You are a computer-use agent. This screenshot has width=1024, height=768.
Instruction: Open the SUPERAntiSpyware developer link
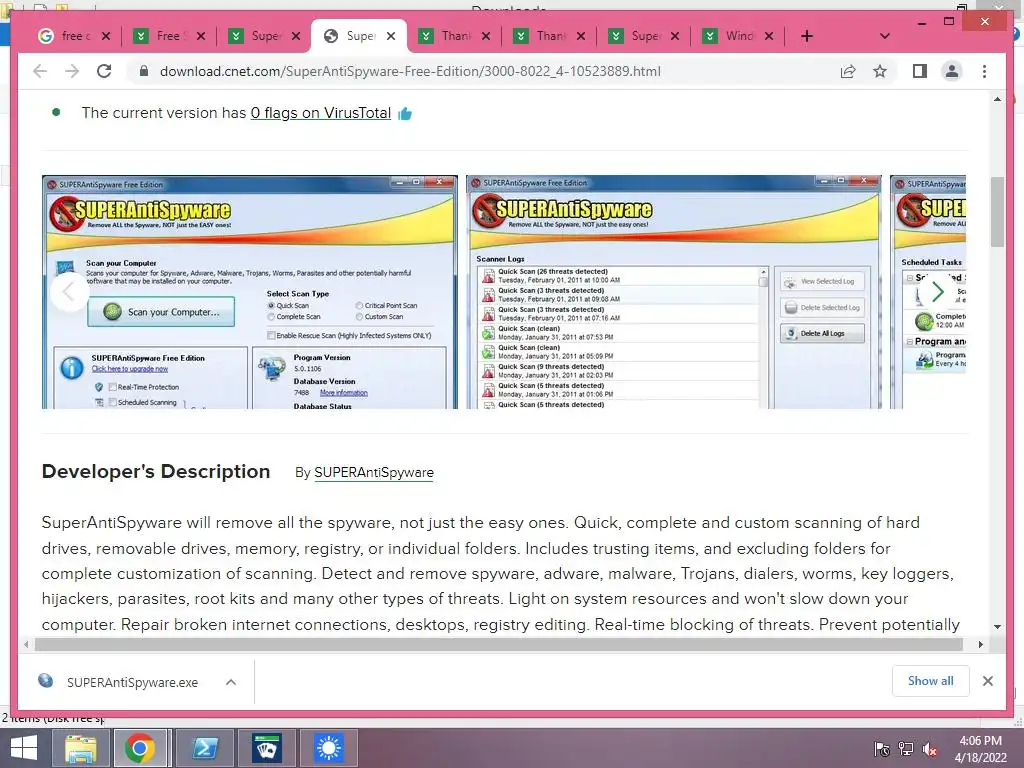pos(374,473)
